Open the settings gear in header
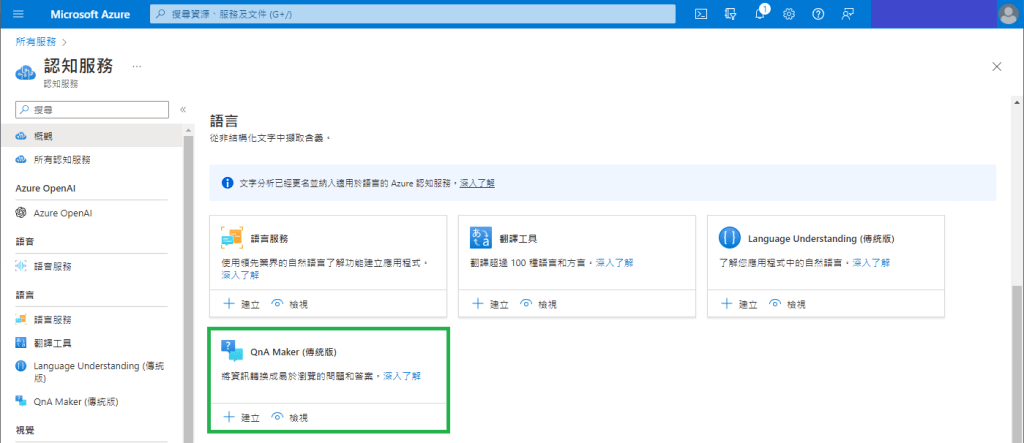1024x443 pixels. (789, 14)
